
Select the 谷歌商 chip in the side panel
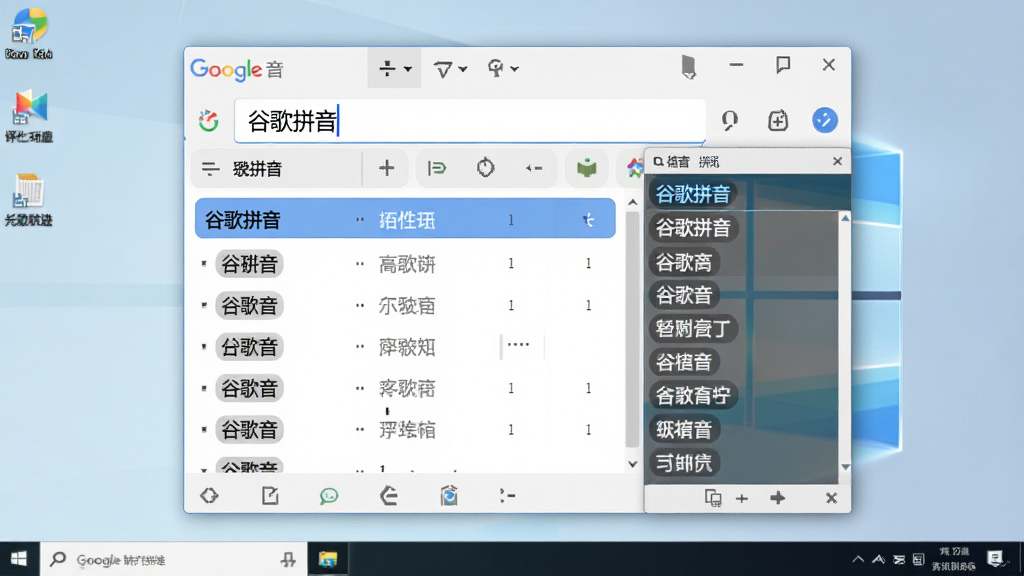[x=684, y=263]
